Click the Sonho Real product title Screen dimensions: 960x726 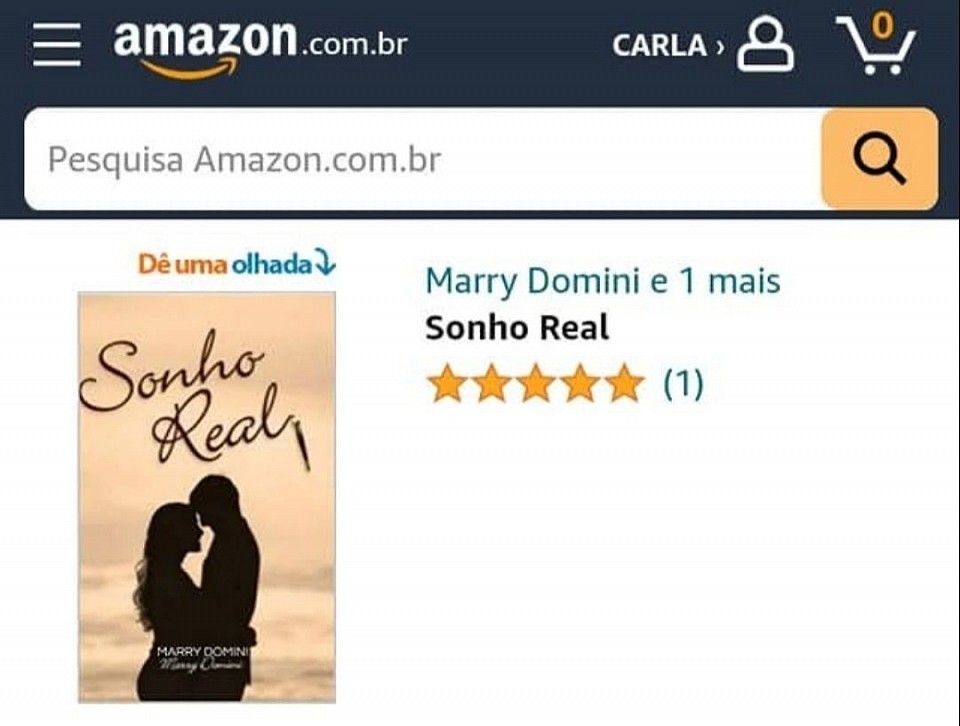pos(517,327)
